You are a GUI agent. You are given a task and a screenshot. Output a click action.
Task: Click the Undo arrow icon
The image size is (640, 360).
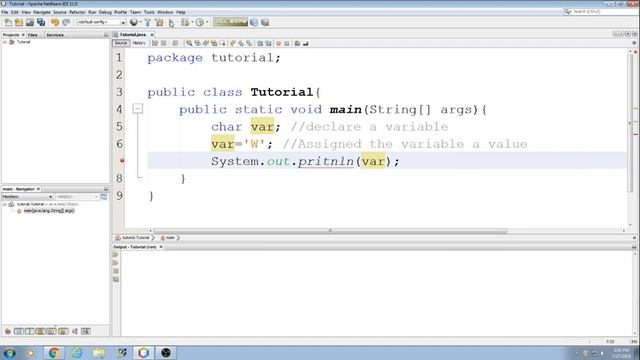pos(55,22)
